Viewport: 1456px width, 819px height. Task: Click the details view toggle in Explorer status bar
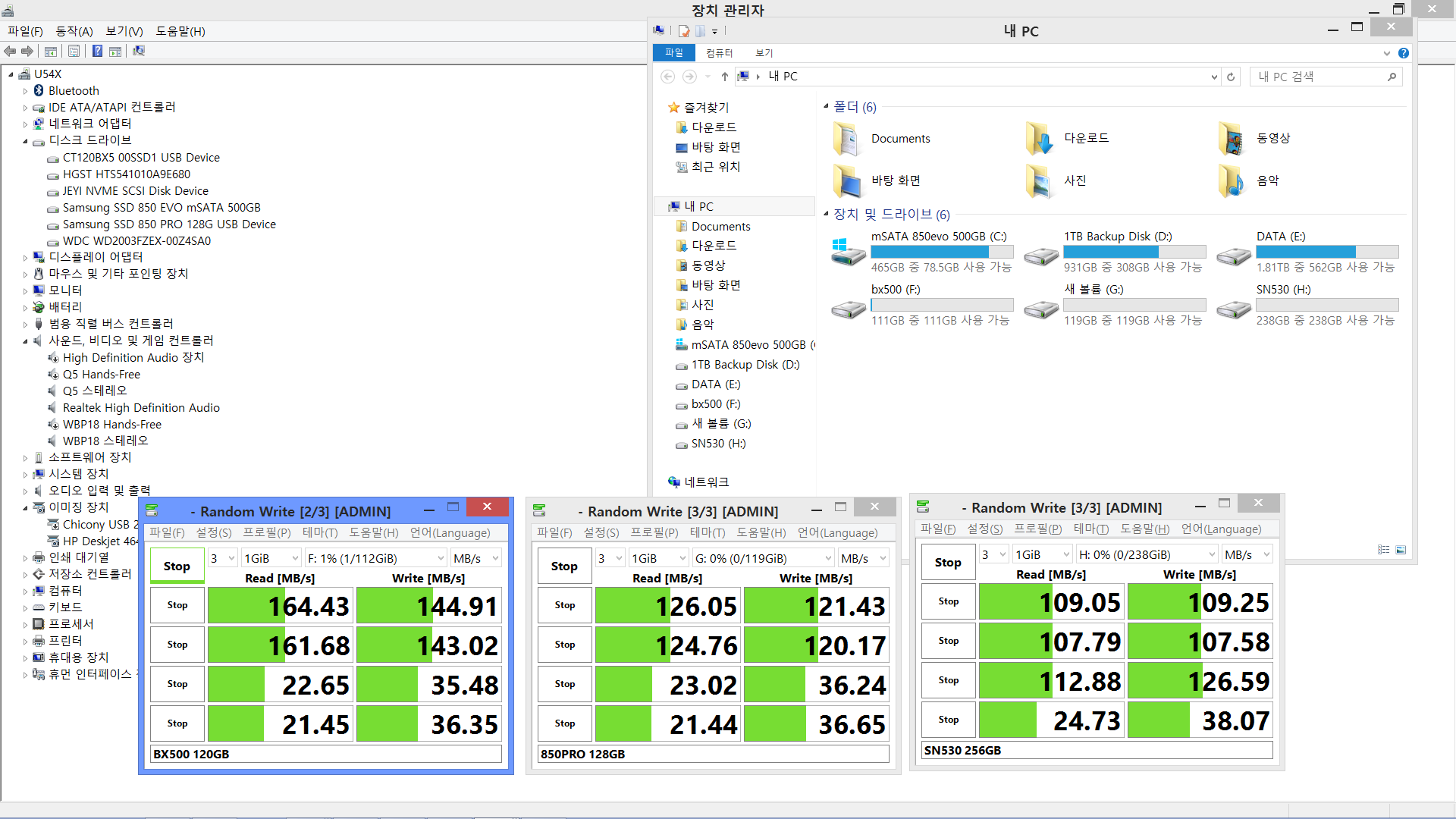pos(1383,550)
